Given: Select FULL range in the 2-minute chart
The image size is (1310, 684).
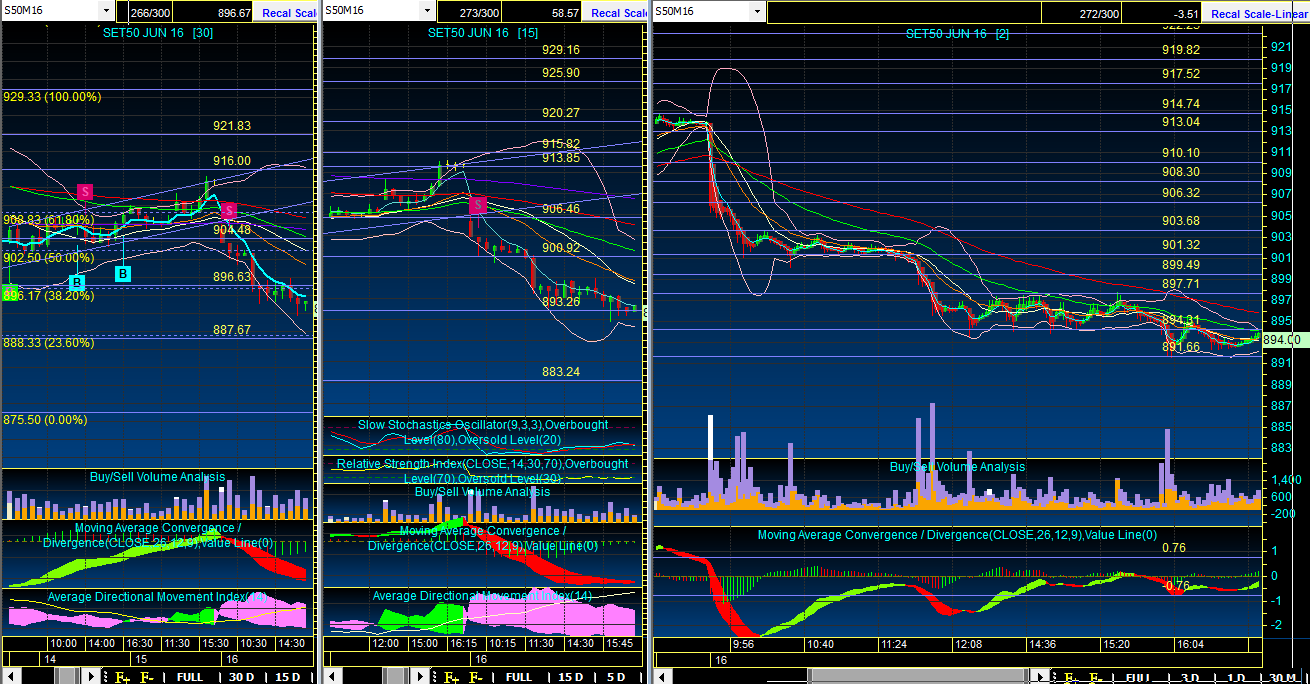Looking at the screenshot, I should (1139, 677).
